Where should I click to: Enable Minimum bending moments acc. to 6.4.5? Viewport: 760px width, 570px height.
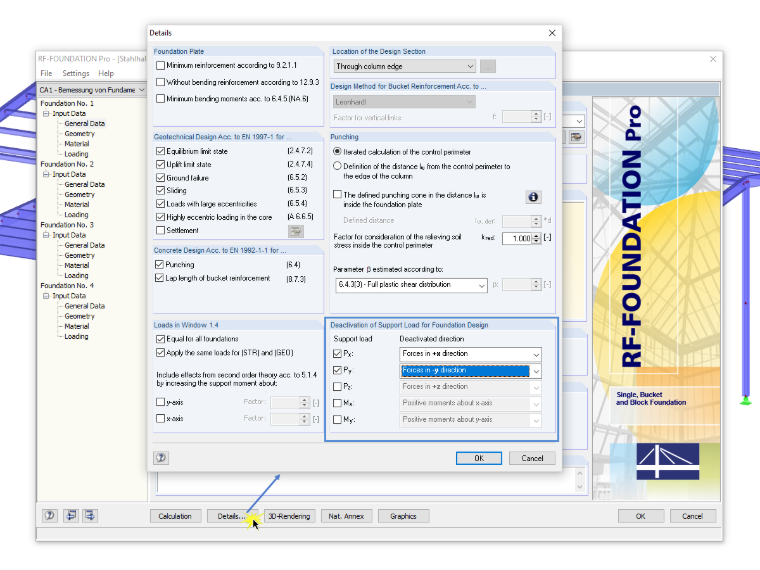tap(160, 99)
